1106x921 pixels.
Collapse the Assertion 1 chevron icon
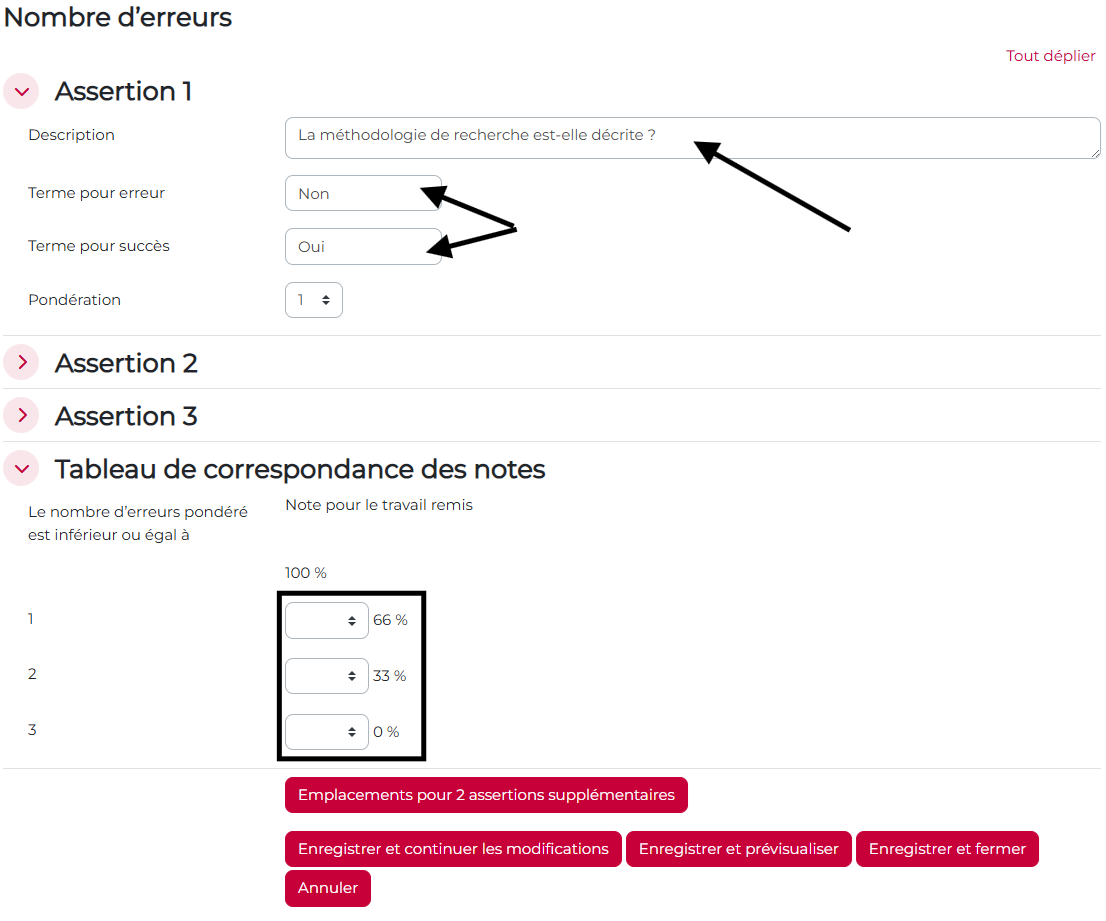(x=21, y=91)
